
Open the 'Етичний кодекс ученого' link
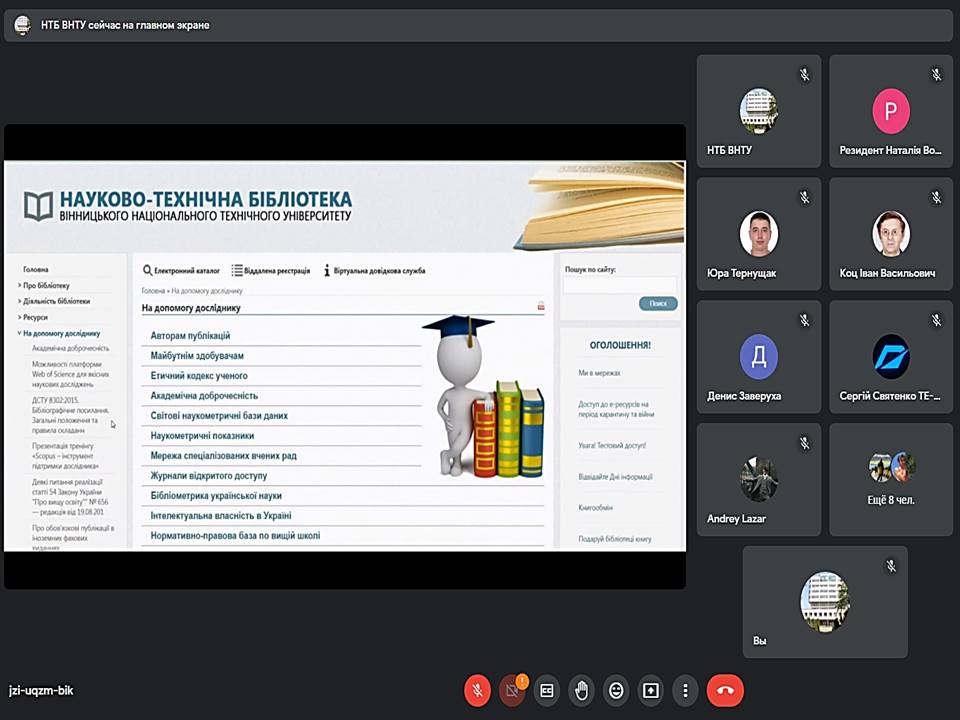tap(199, 376)
